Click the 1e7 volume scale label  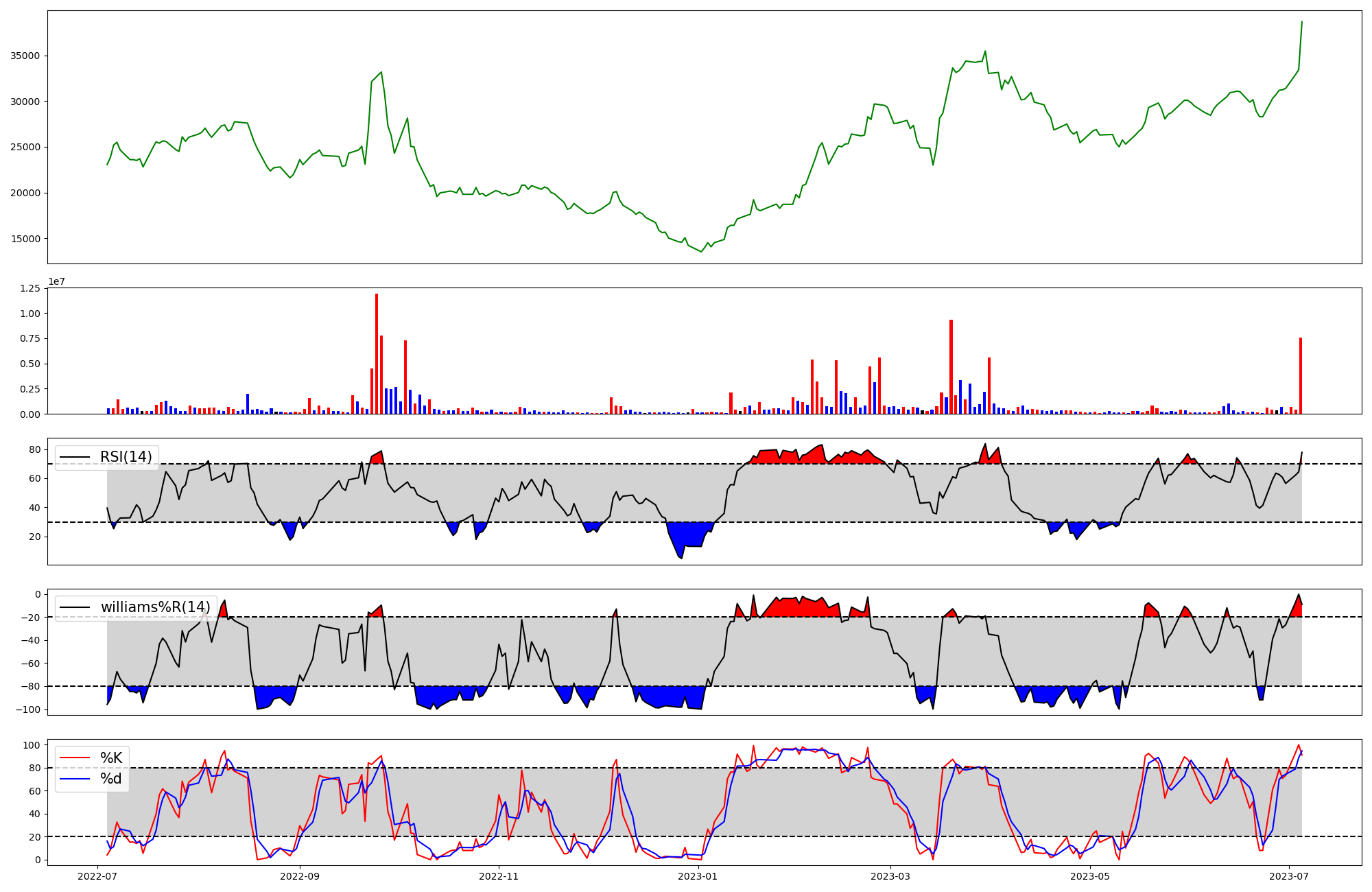click(x=56, y=281)
